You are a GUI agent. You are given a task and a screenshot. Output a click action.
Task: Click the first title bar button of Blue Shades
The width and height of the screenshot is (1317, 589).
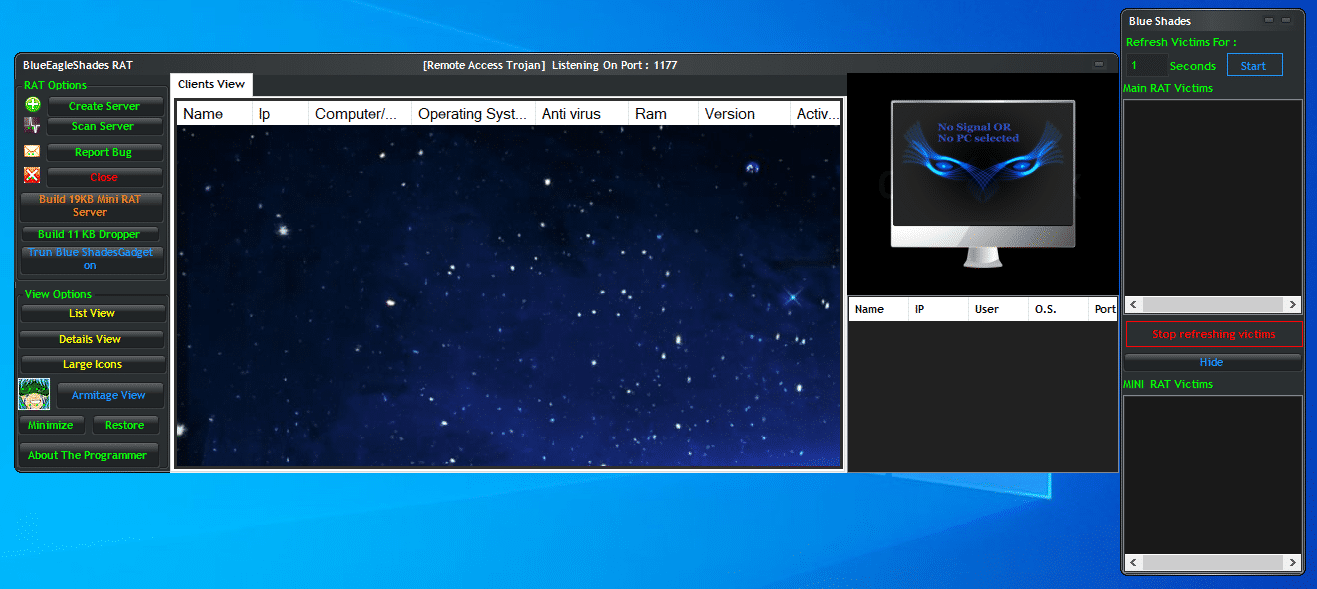1269,20
